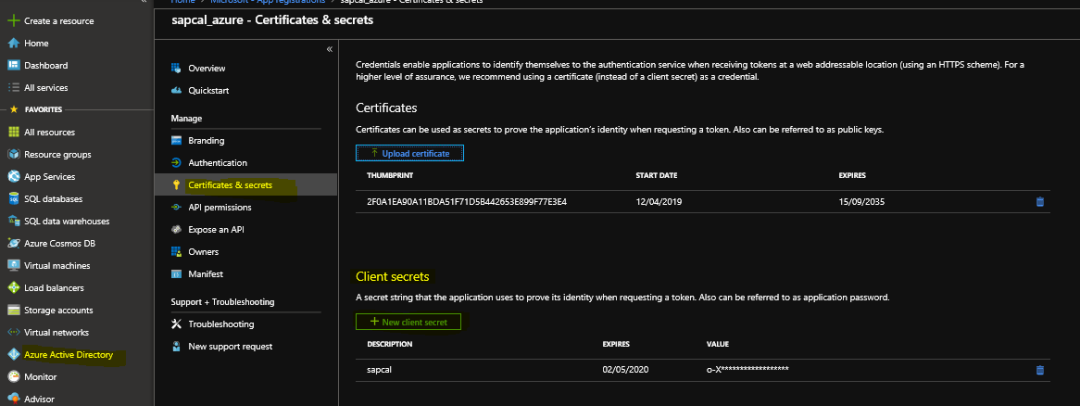Click the certificate expiry 15/09/2035
This screenshot has height=406, width=1080.
pos(862,202)
